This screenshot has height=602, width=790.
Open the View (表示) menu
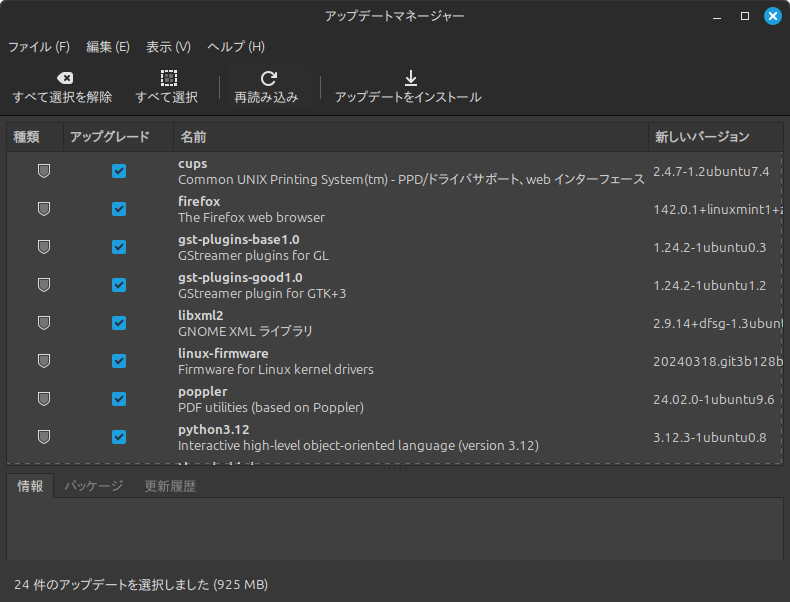pos(168,46)
